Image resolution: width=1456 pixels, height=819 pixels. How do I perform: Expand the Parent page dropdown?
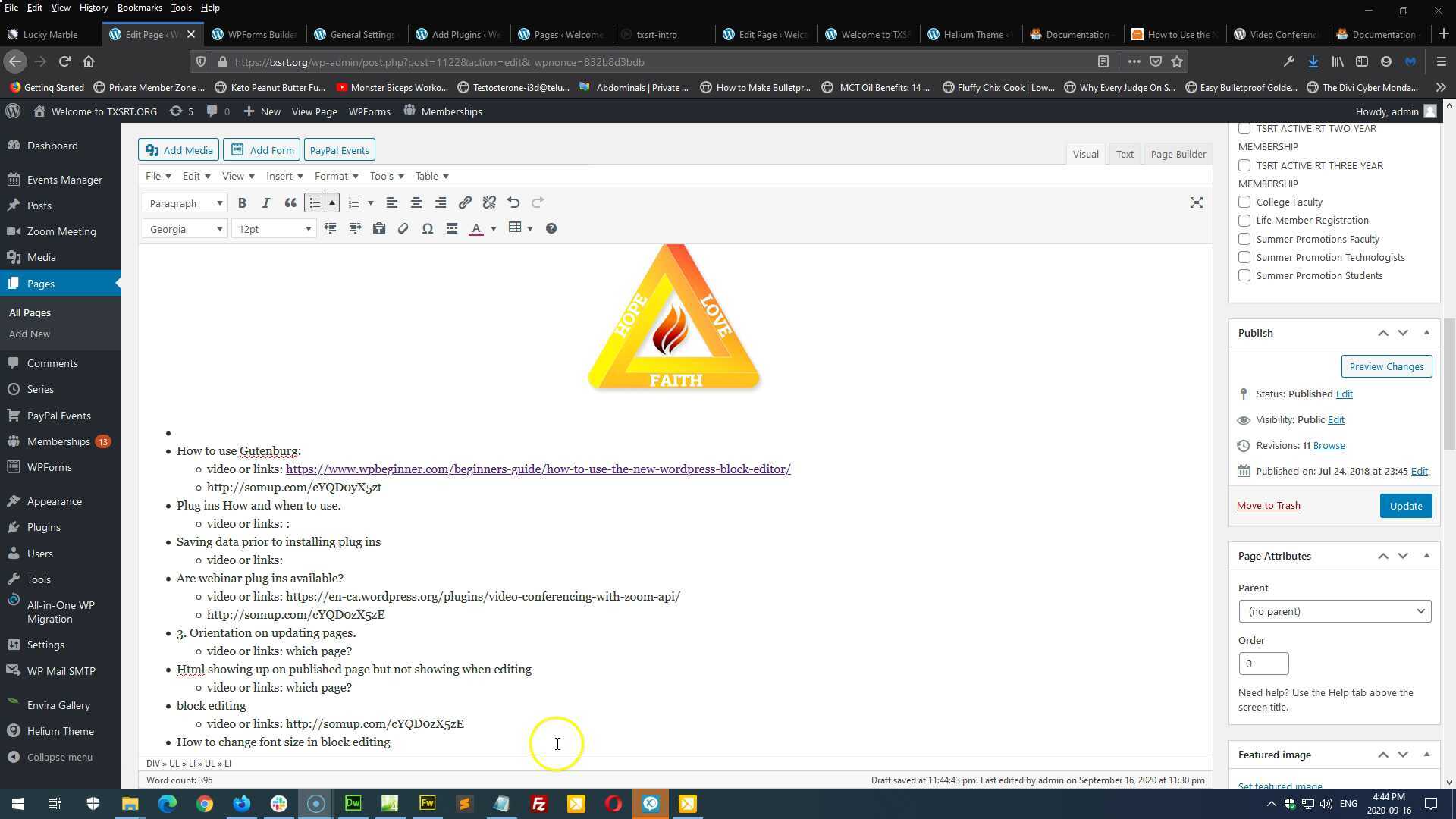click(x=1334, y=612)
